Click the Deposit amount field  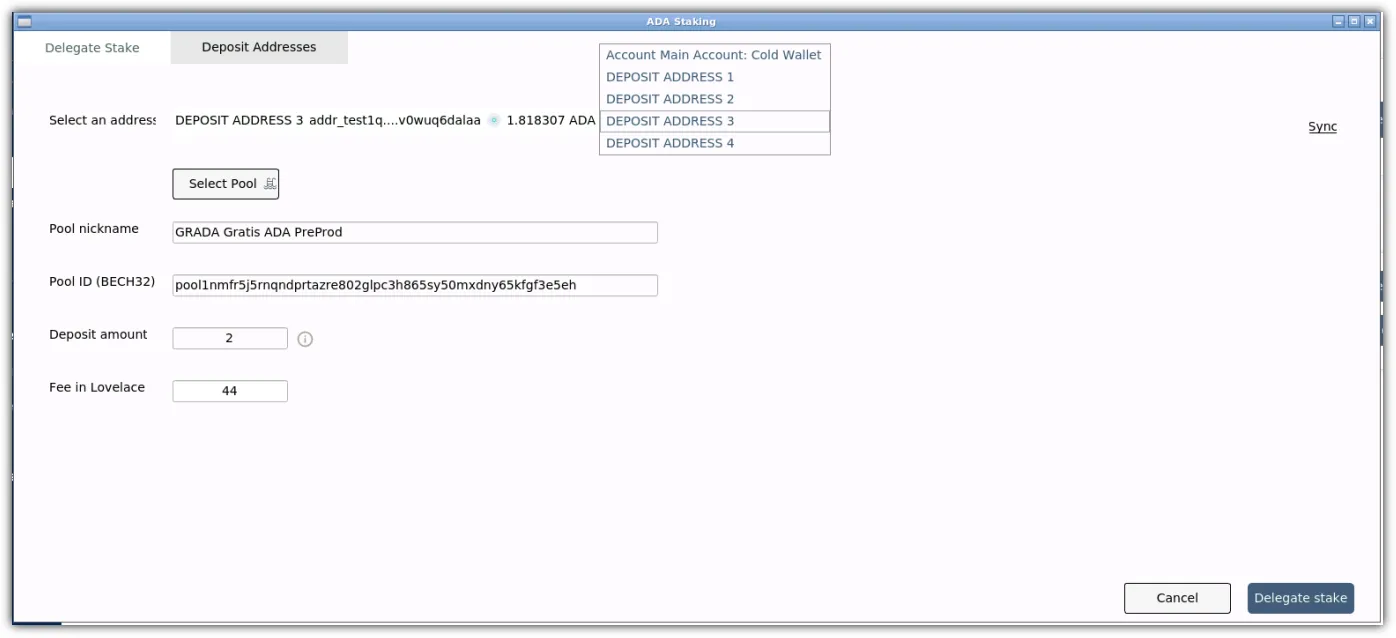tap(230, 338)
